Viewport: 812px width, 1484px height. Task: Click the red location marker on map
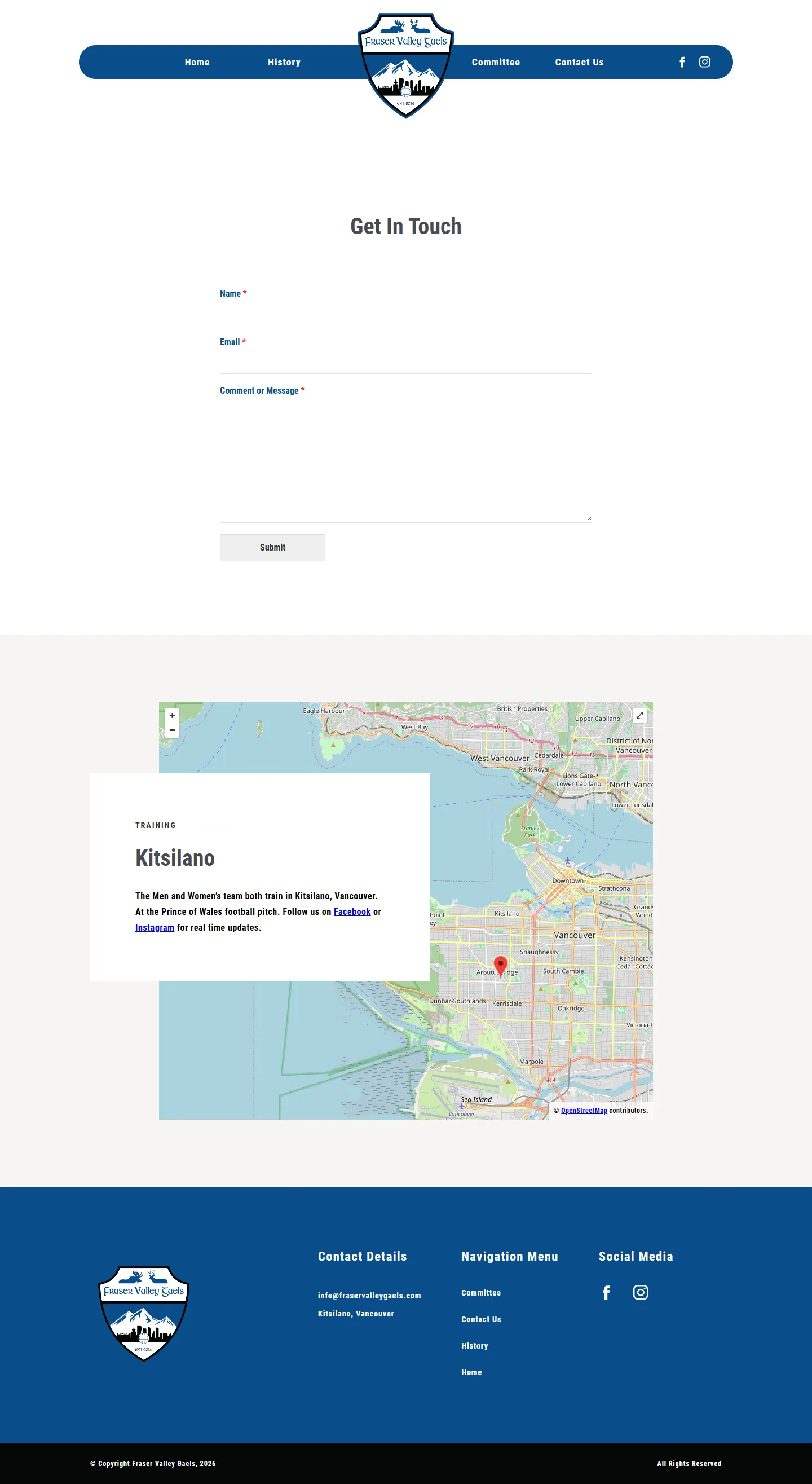pos(500,966)
